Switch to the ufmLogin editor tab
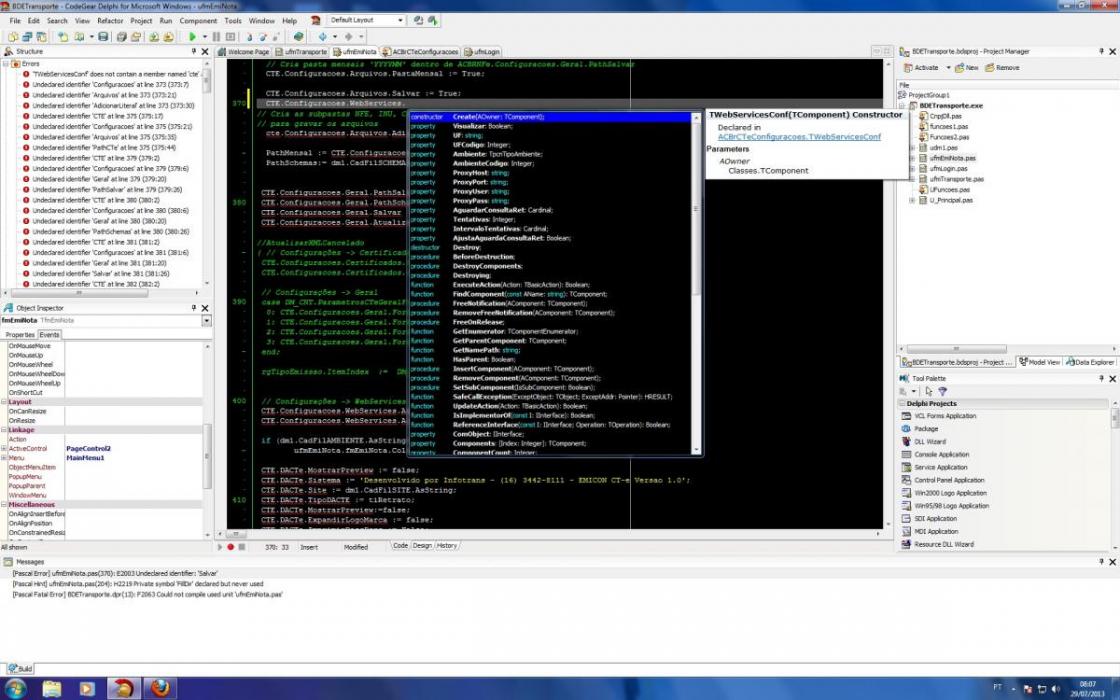This screenshot has width=1120, height=700. pyautogui.click(x=482, y=51)
